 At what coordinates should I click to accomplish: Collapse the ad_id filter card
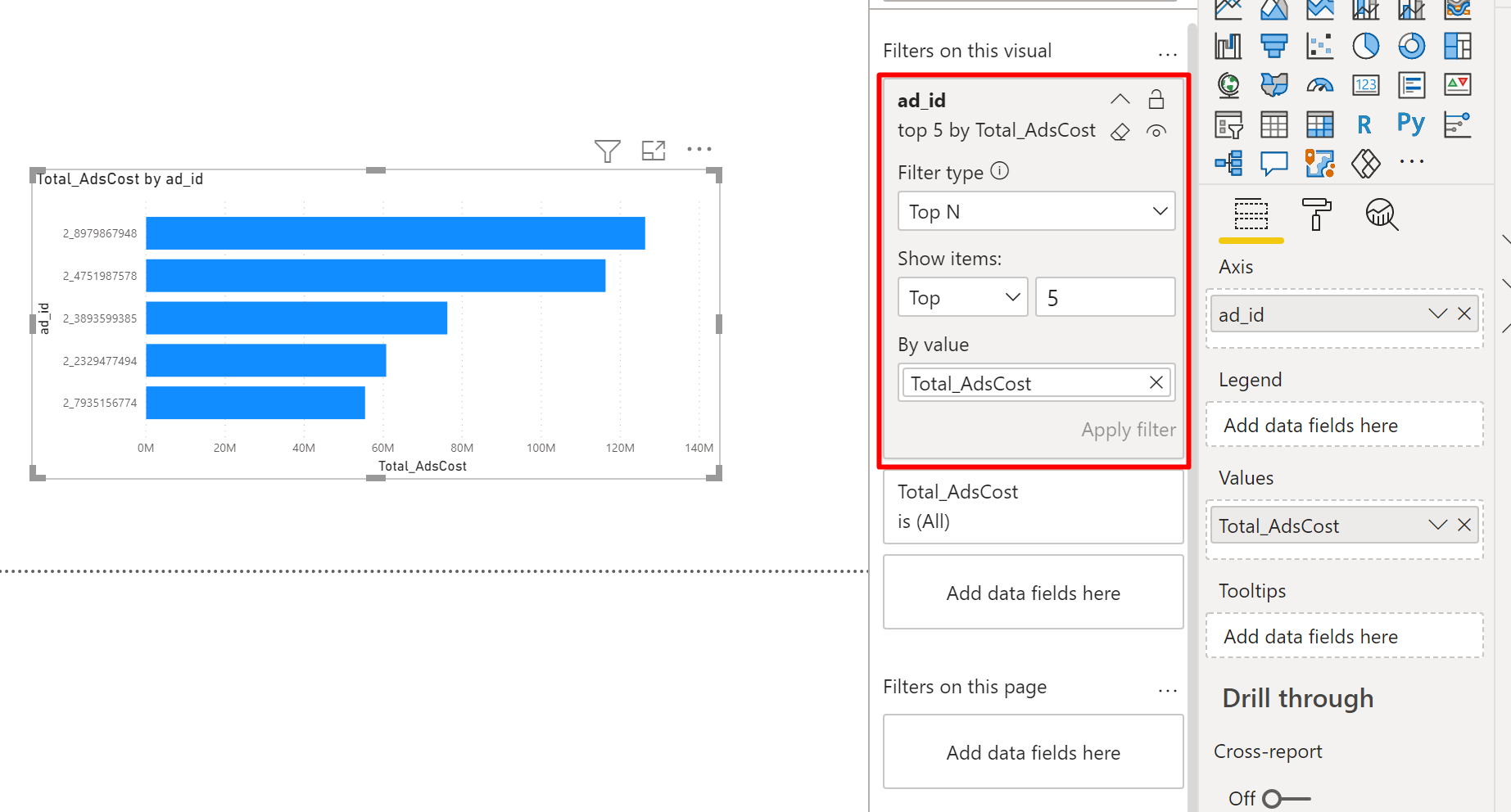[x=1120, y=100]
